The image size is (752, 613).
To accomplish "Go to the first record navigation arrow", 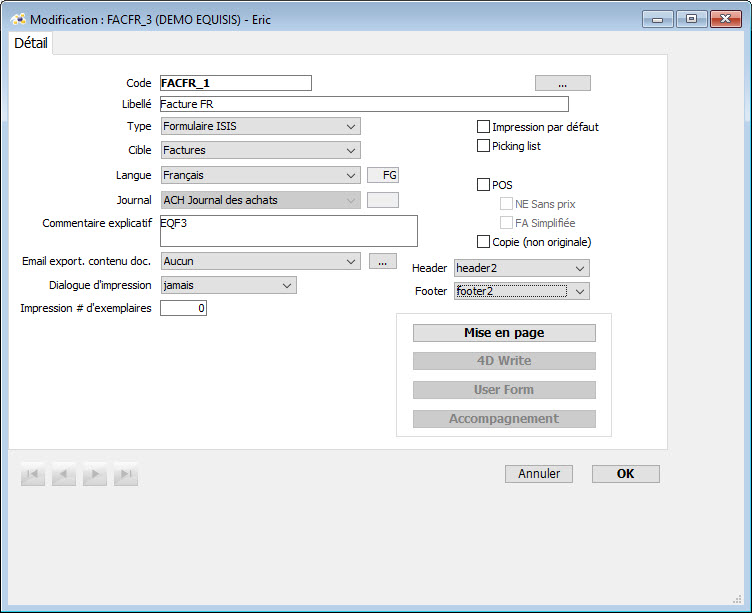I will coord(33,475).
